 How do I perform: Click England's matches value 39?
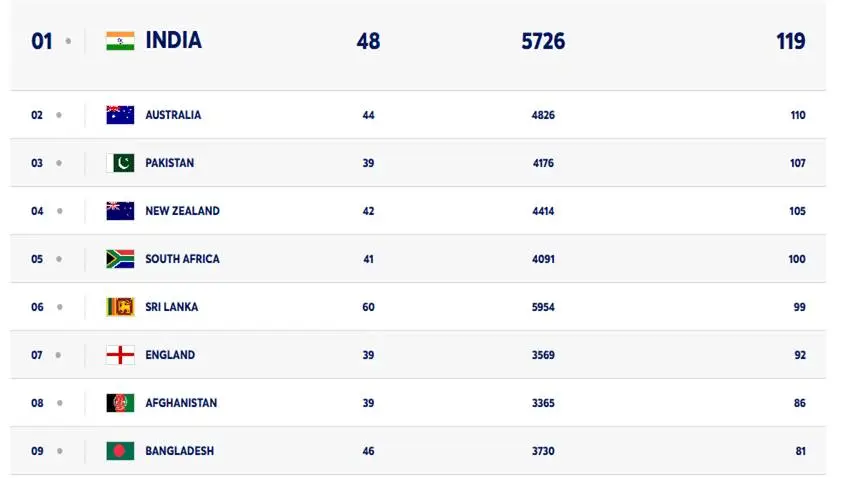[x=368, y=355]
